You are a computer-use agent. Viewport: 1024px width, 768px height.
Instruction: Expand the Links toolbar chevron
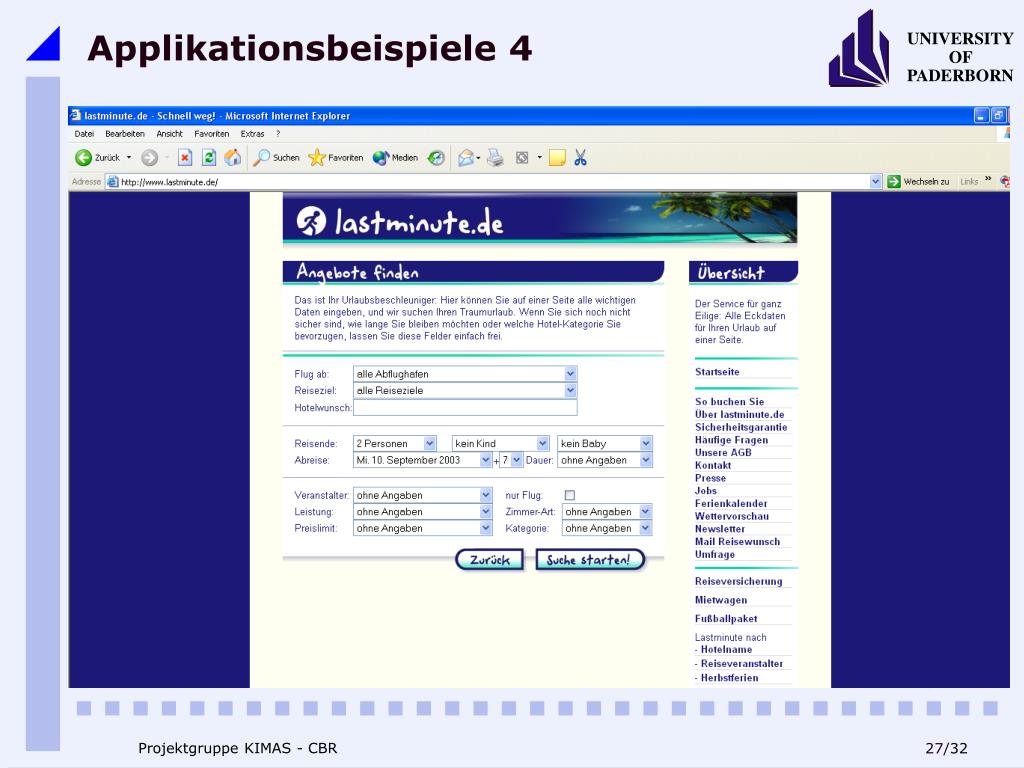pos(988,179)
